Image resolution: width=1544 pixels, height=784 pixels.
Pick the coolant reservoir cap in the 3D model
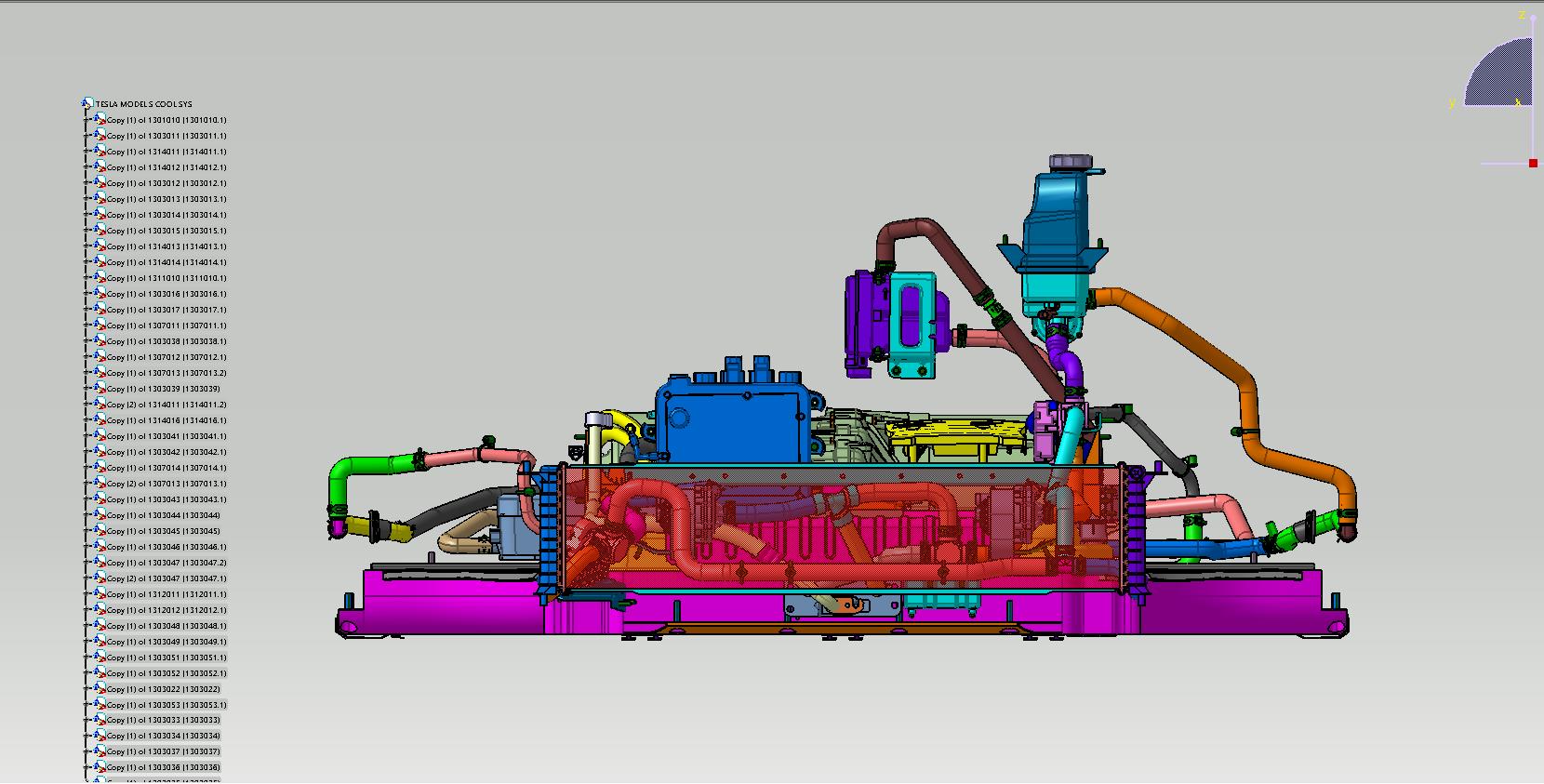tap(1070, 163)
